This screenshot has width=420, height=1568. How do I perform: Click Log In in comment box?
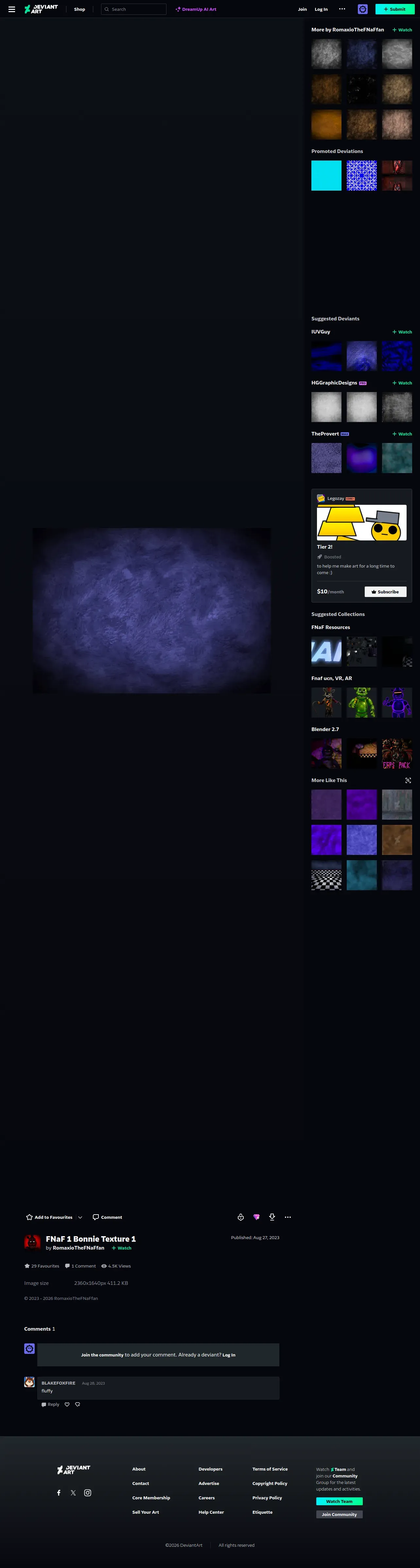pos(229,1355)
